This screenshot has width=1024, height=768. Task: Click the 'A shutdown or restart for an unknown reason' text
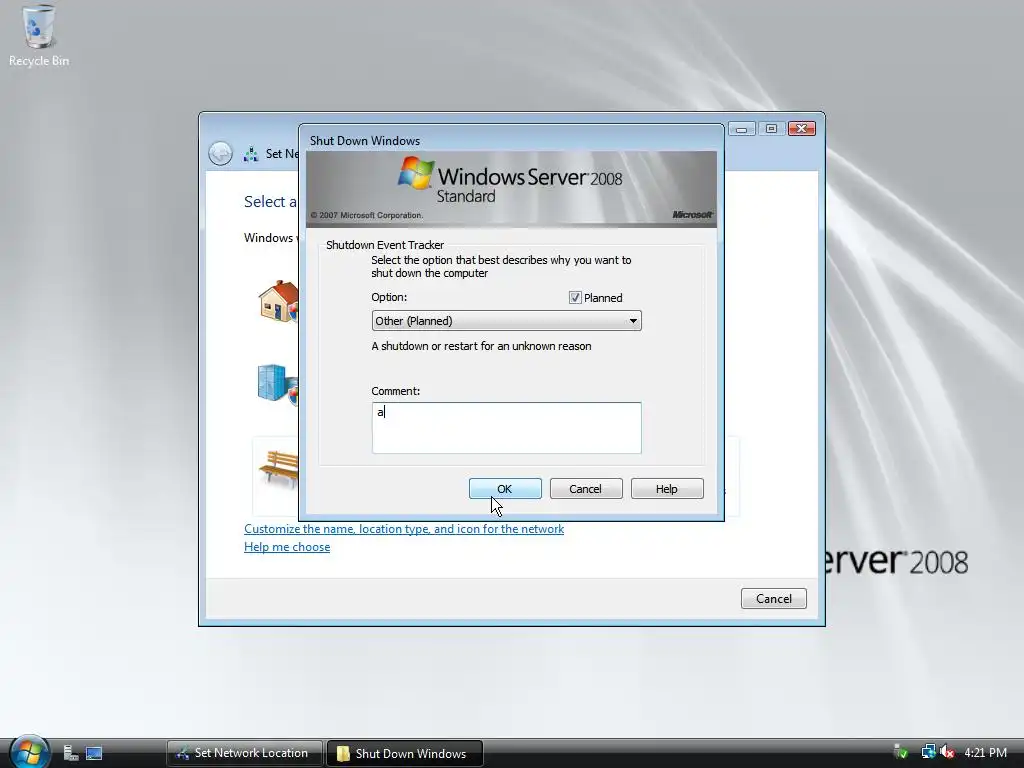(x=481, y=346)
